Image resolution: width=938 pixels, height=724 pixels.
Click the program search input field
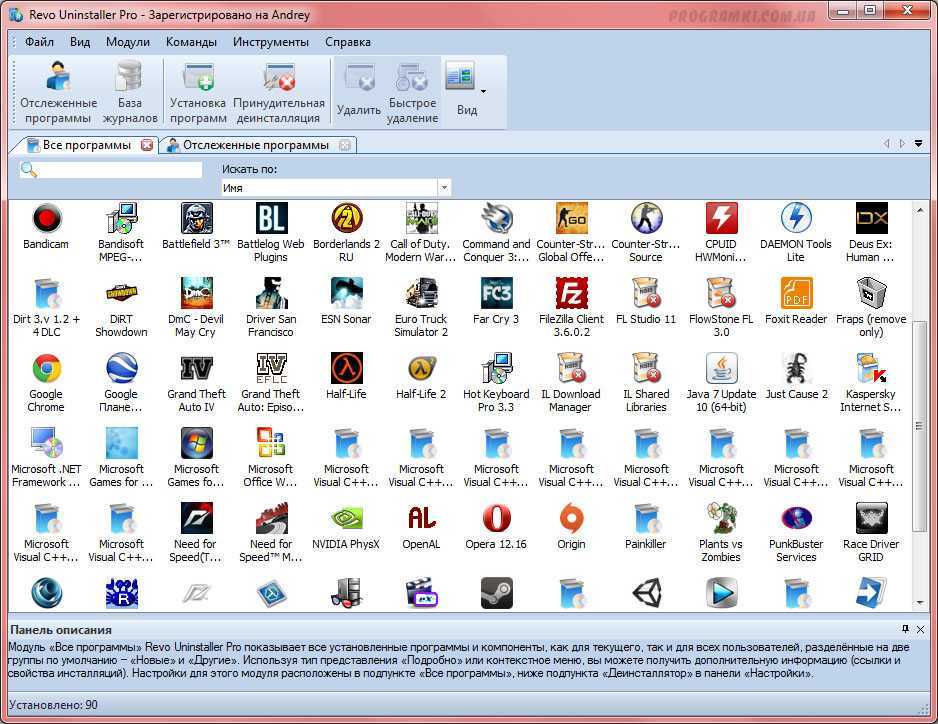(120, 170)
